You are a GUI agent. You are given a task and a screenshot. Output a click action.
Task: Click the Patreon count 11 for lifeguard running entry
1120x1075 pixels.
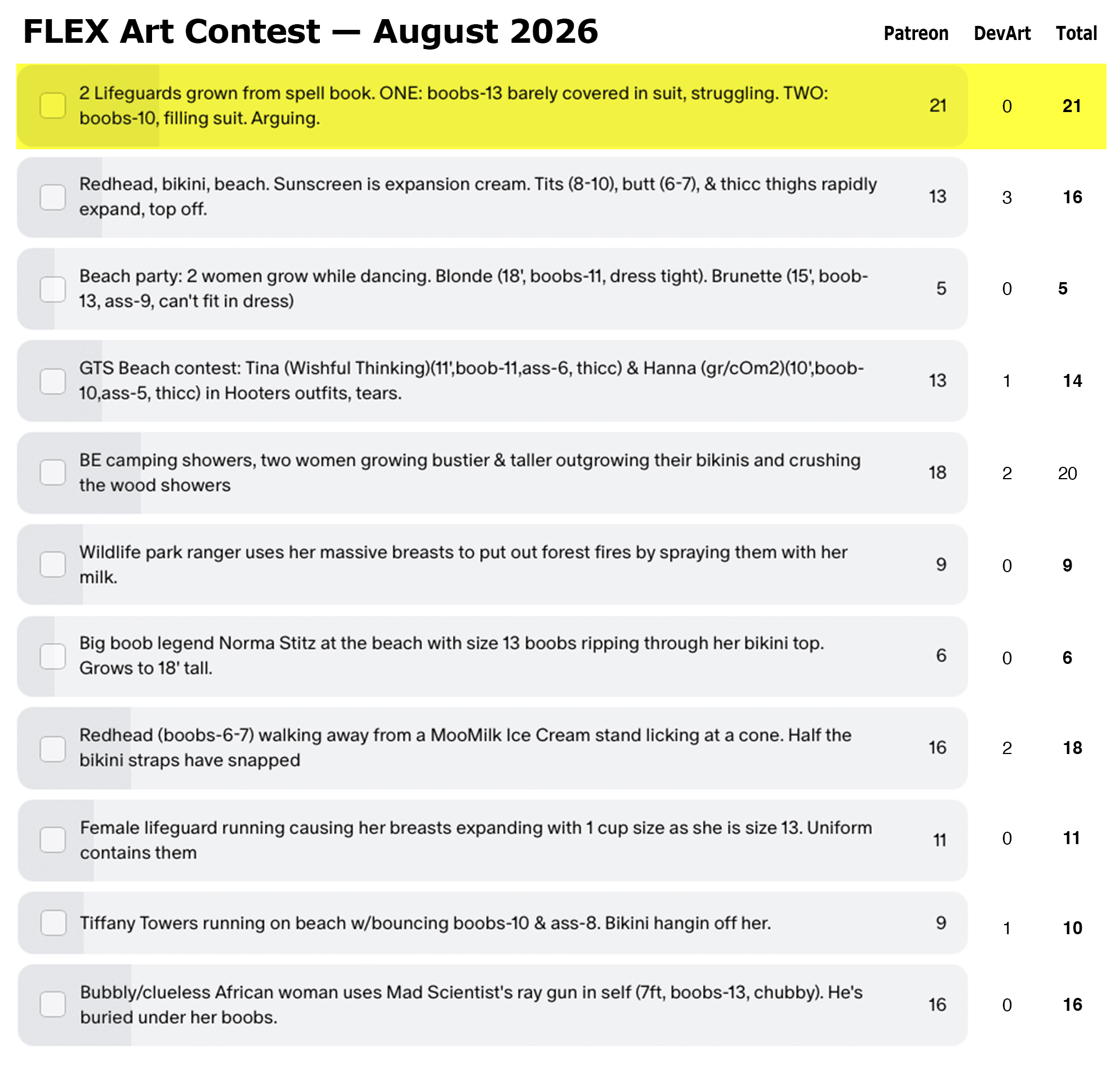tap(939, 840)
